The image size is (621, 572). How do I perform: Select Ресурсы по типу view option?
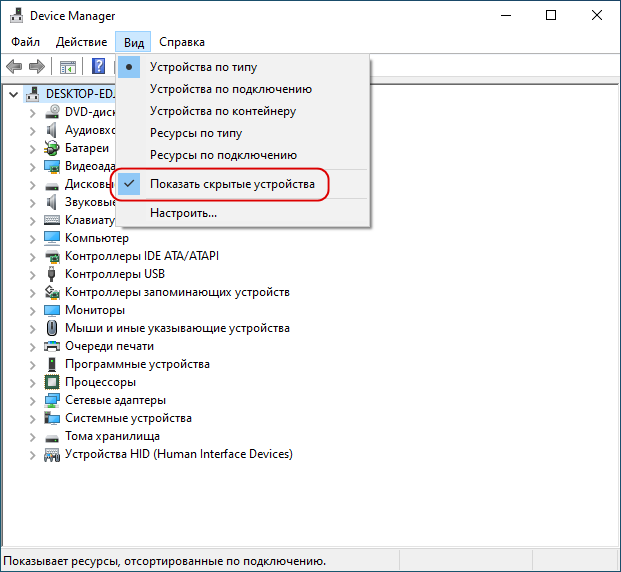[244, 133]
